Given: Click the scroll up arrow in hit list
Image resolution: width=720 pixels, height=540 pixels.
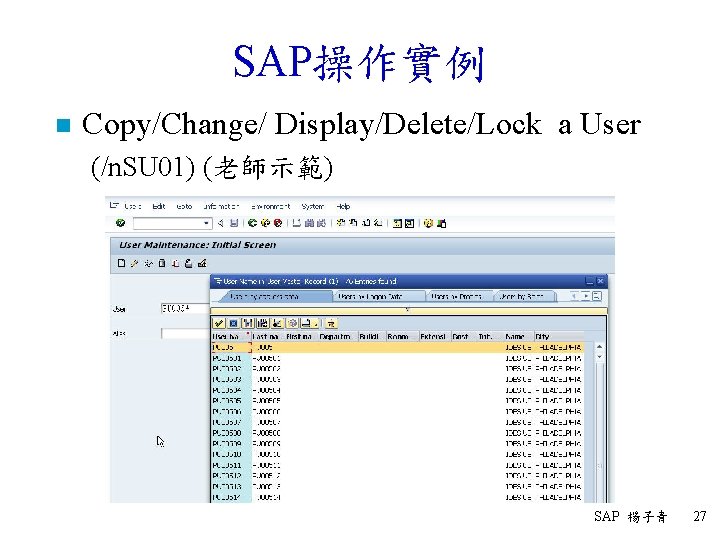Looking at the screenshot, I should tap(599, 347).
